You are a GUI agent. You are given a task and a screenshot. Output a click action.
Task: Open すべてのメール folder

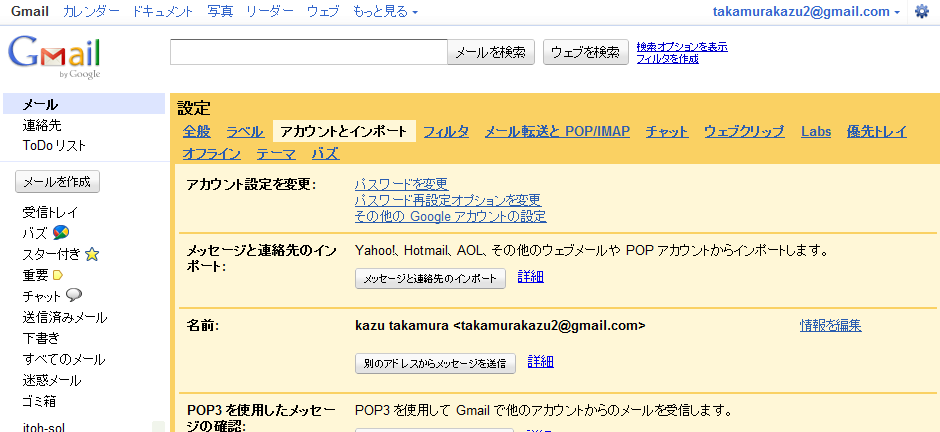click(x=64, y=360)
